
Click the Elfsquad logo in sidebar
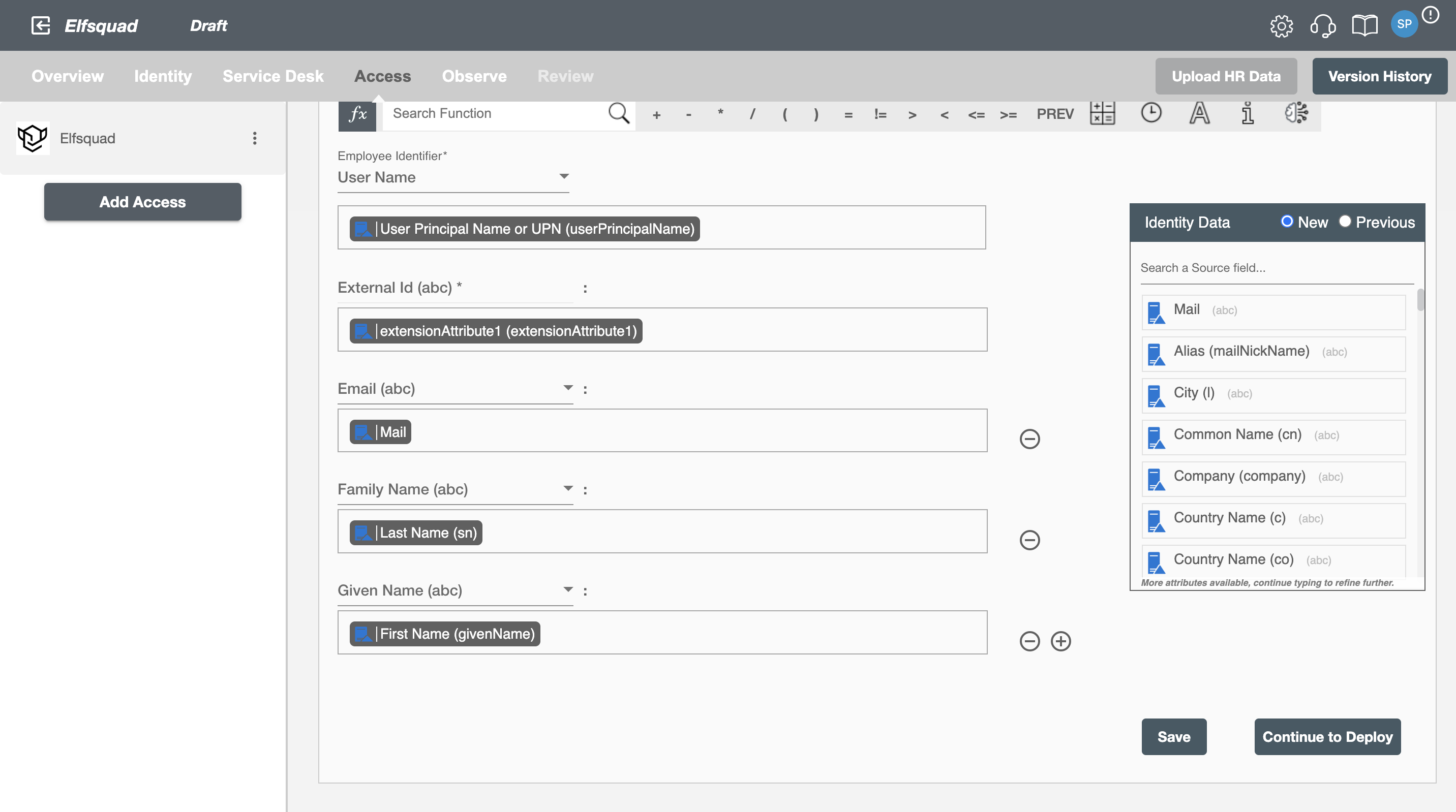coord(32,138)
